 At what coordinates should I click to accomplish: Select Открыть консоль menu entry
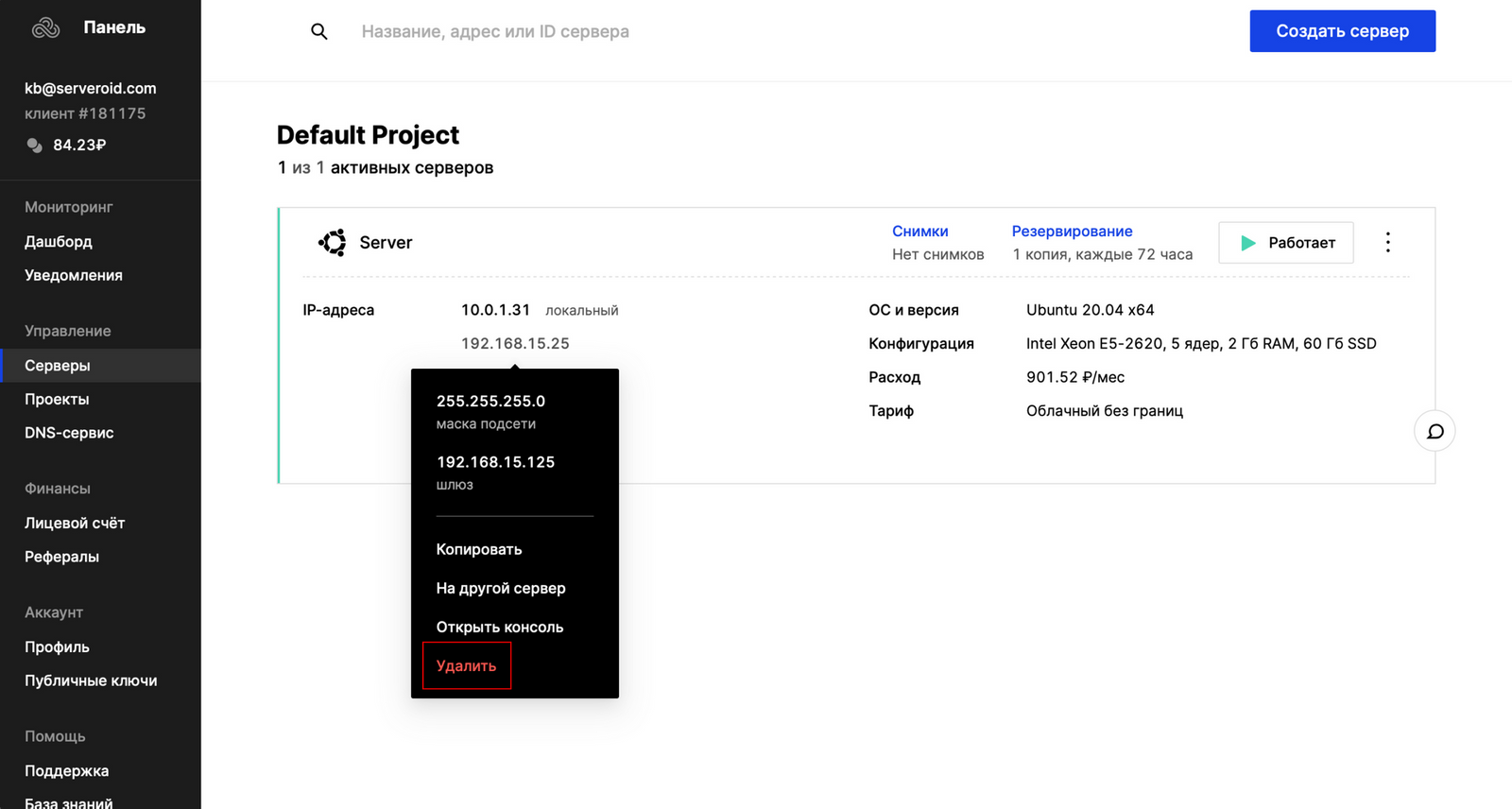(500, 627)
